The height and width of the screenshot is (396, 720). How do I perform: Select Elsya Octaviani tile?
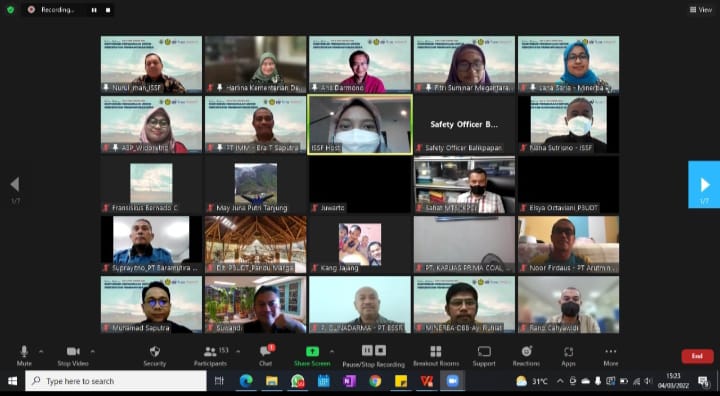point(568,184)
